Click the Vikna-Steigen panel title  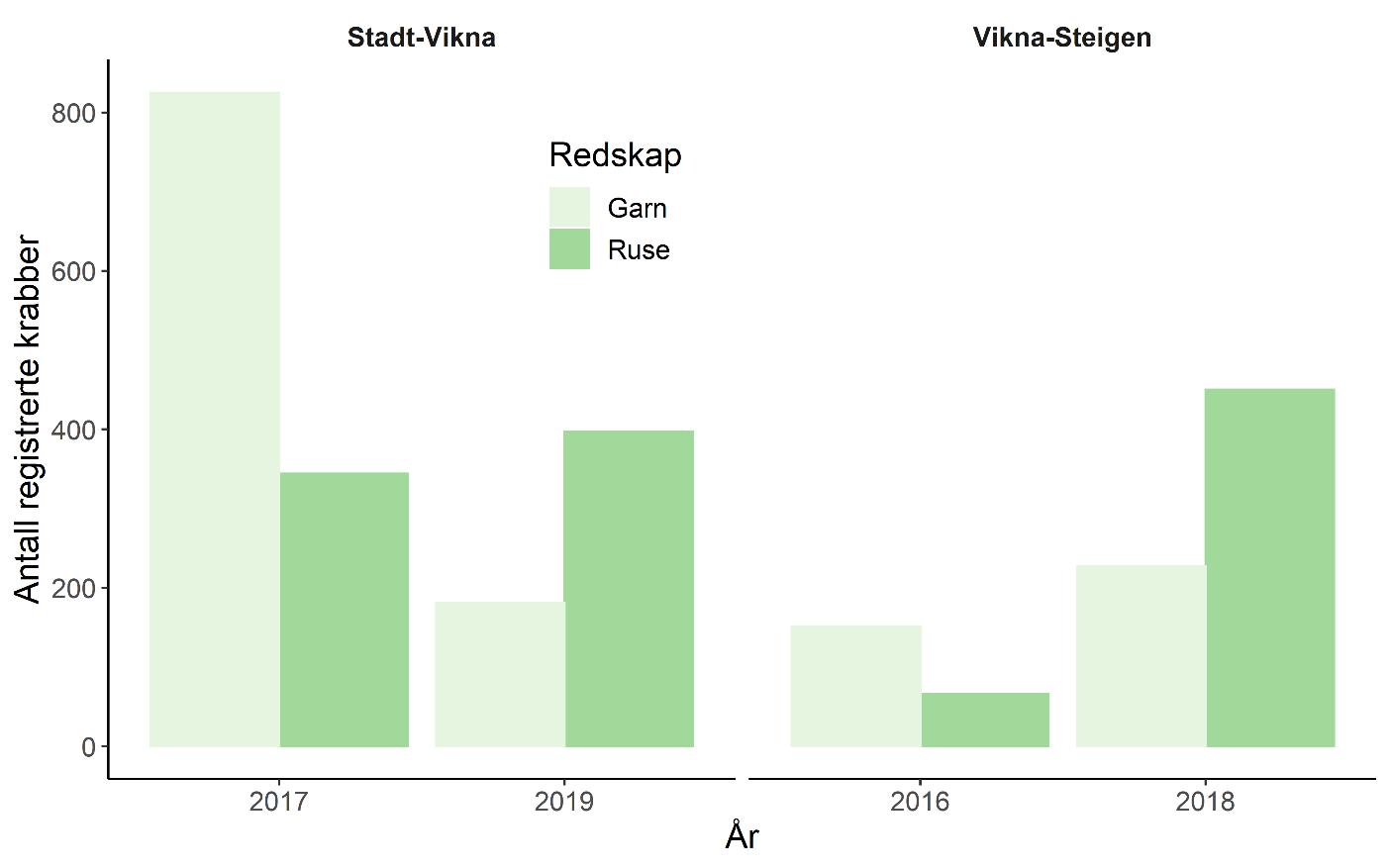click(1062, 38)
